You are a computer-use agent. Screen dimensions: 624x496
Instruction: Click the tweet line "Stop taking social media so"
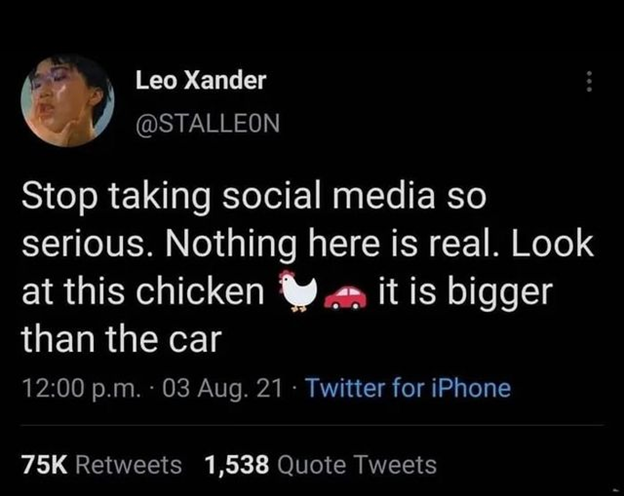point(254,198)
